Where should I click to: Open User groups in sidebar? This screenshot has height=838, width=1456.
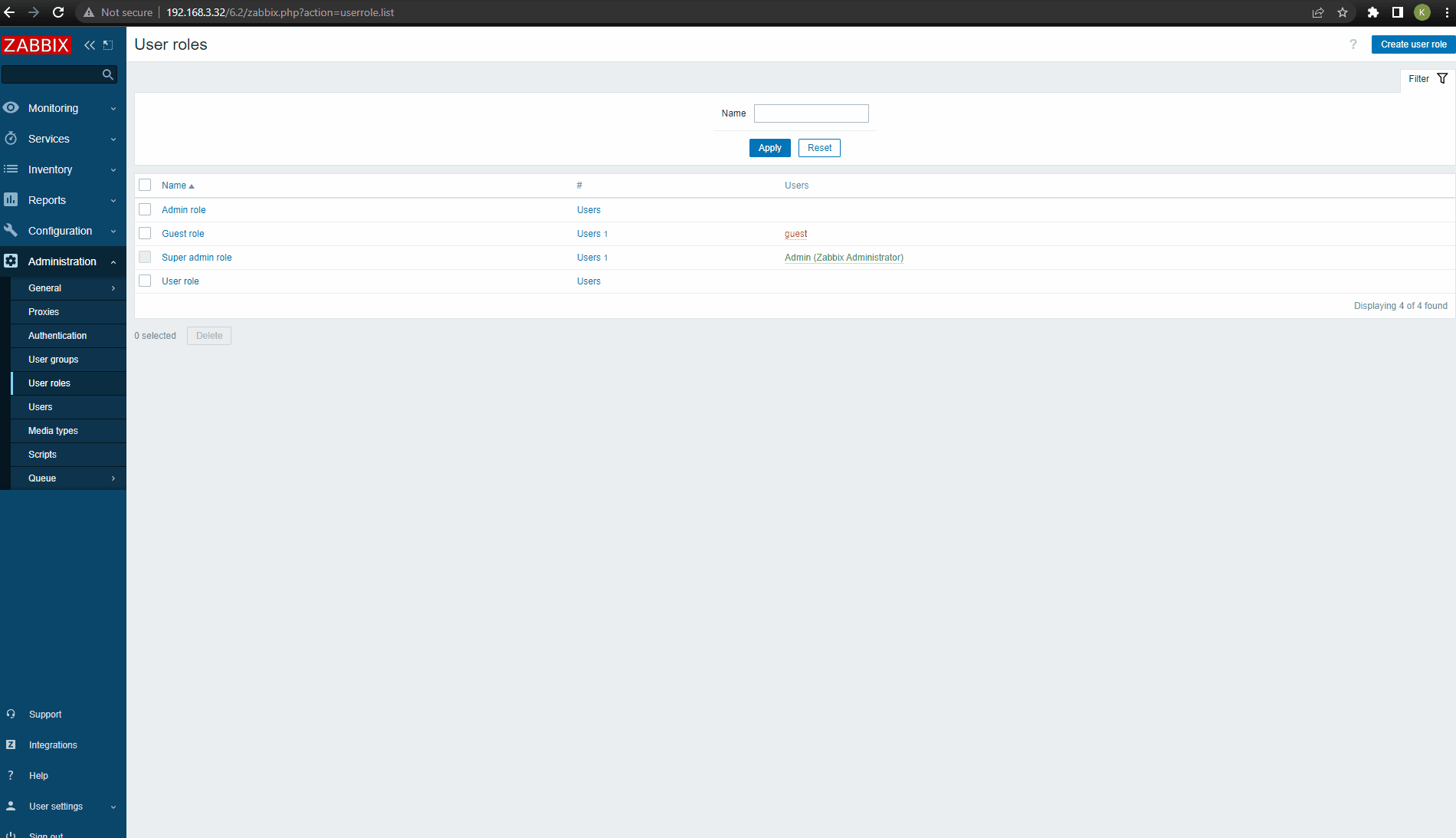53,360
